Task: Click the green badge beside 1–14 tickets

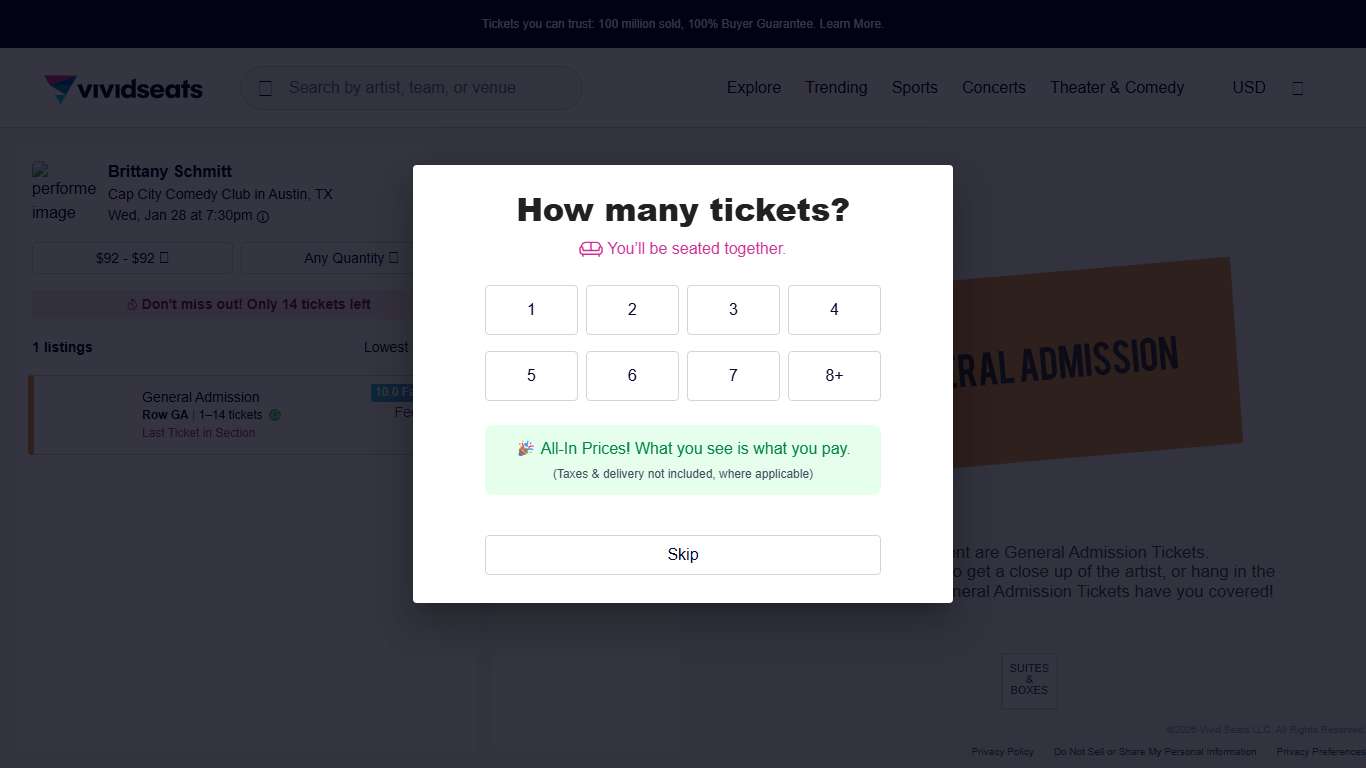Action: click(x=275, y=415)
